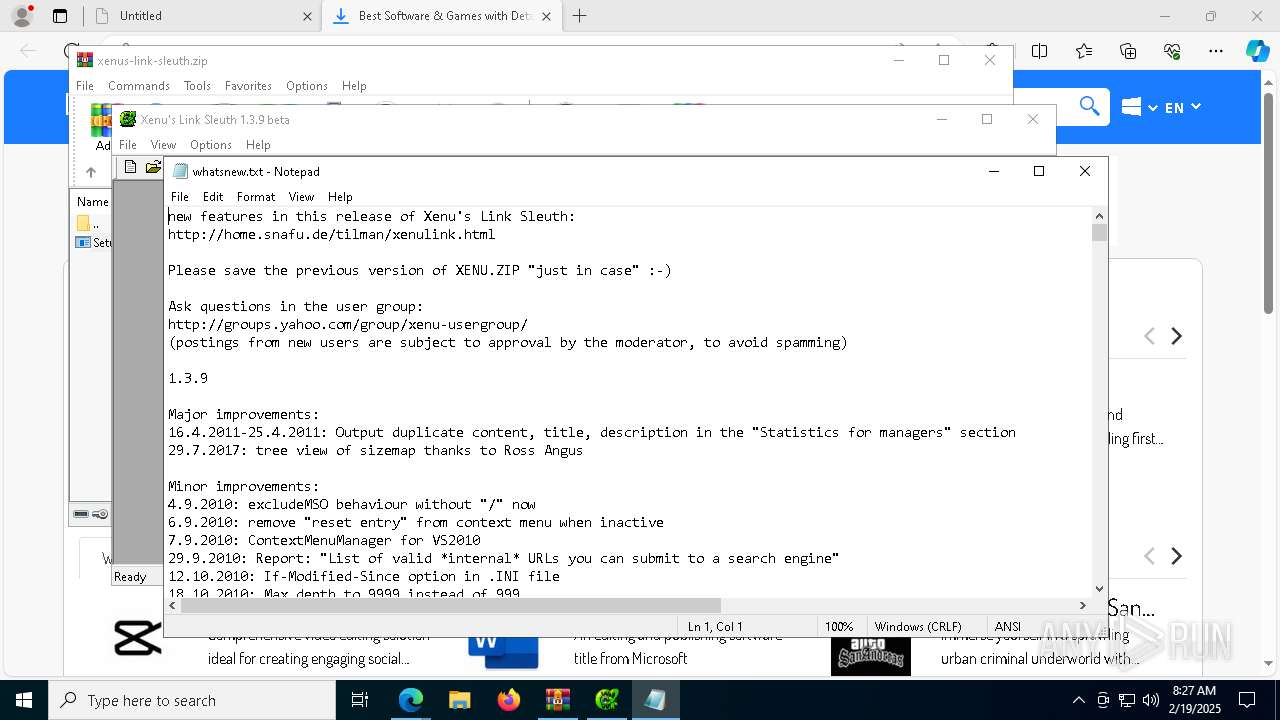This screenshot has height=720, width=1280.
Task: Open Edge tab actions menu icon
Action: pos(60,16)
